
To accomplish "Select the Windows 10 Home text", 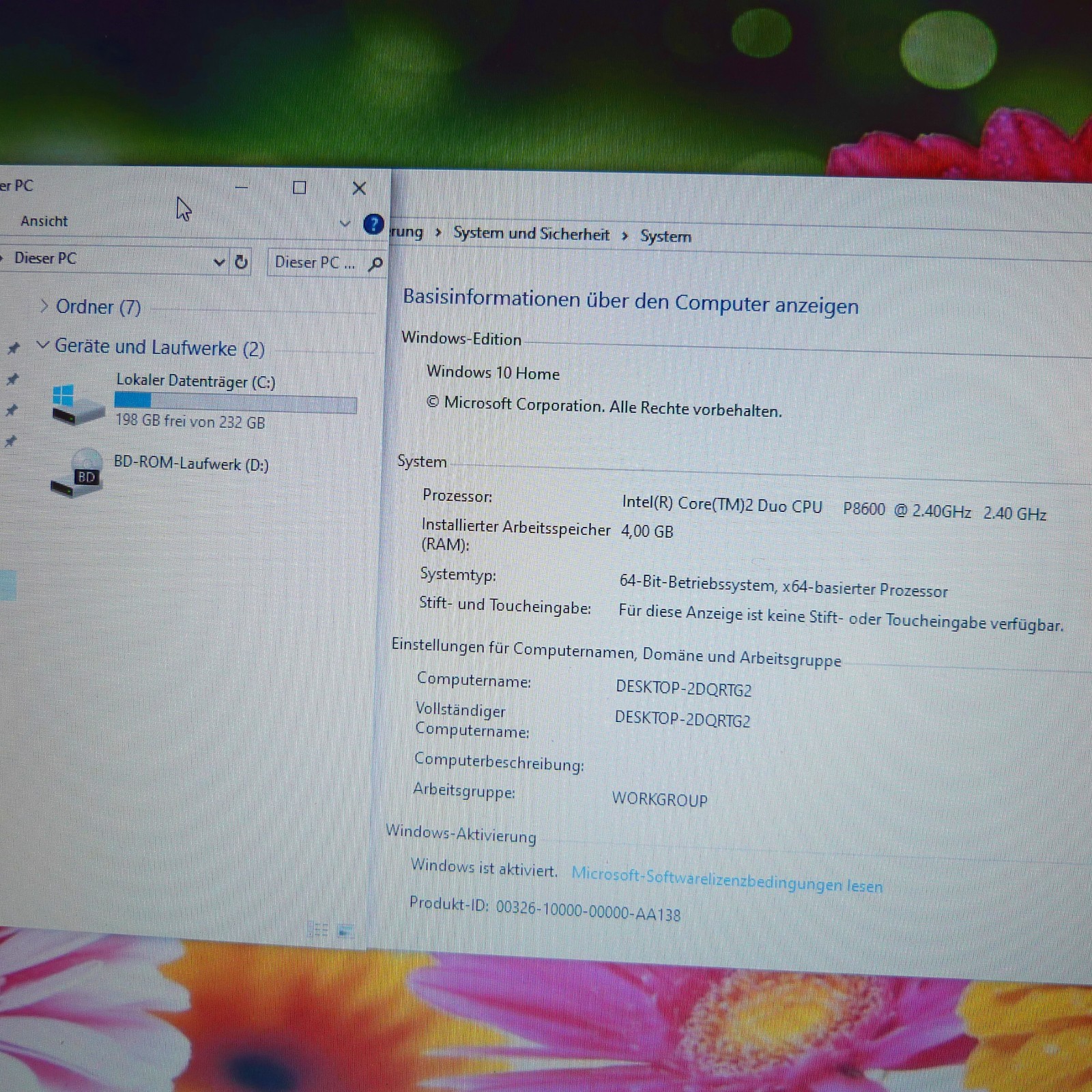I will (x=493, y=373).
